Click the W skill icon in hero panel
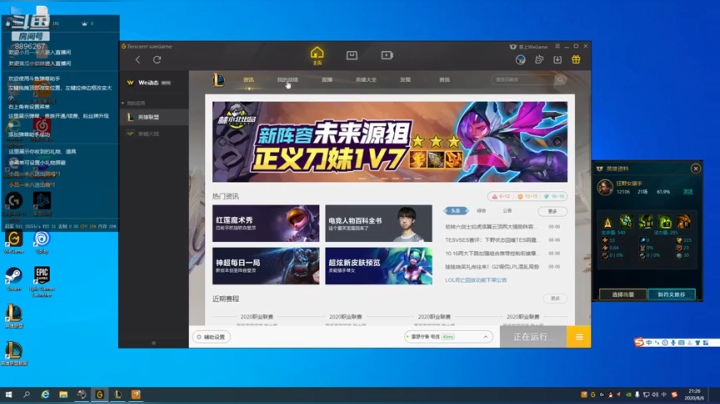The width and height of the screenshot is (720, 404). tap(646, 222)
